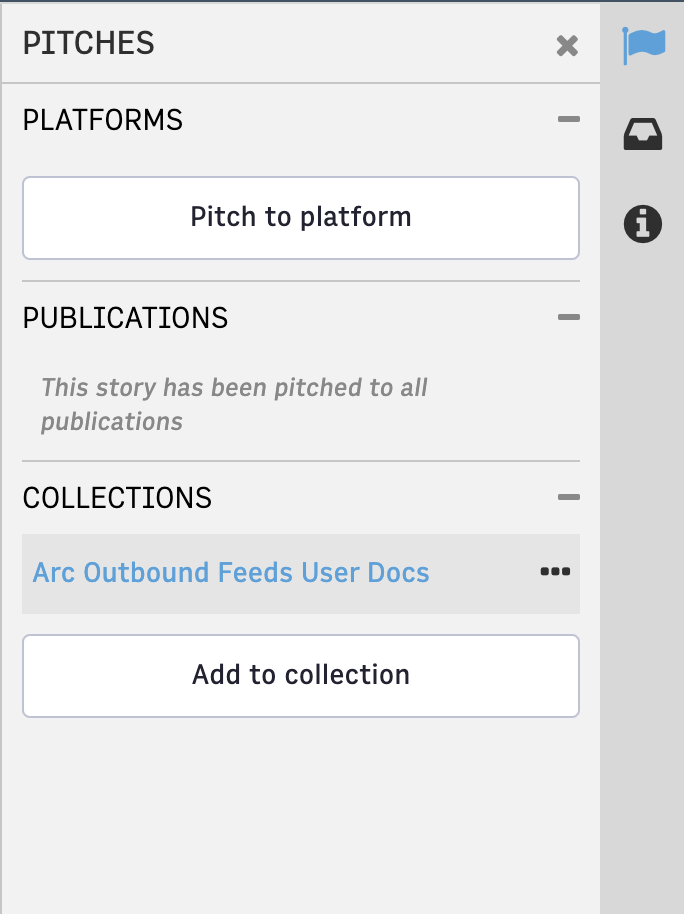Collapse the Publications section minus icon
The image size is (684, 914).
click(x=569, y=317)
